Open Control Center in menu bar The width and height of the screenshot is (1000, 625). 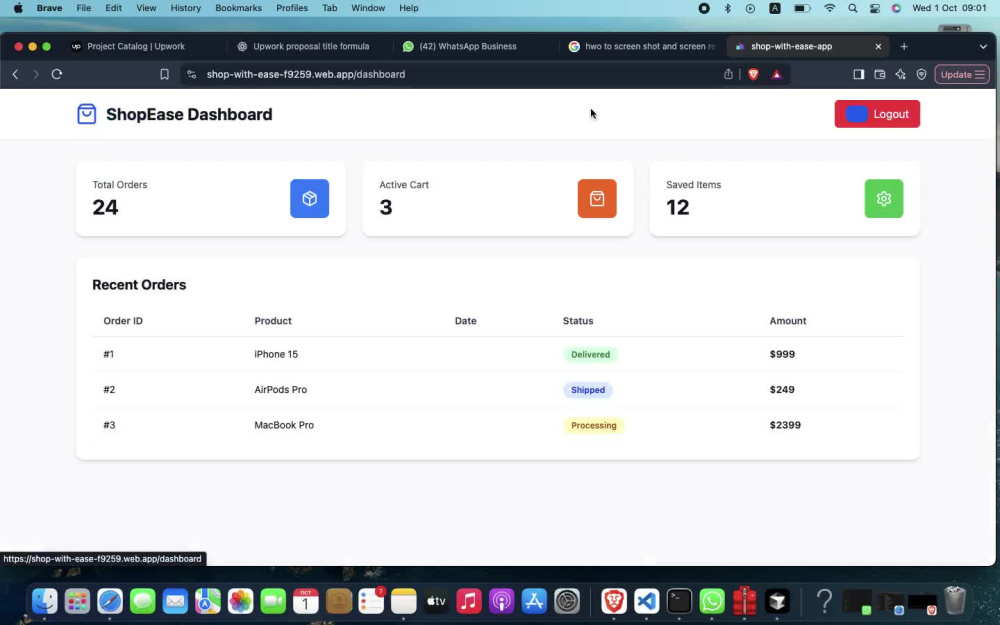(875, 8)
